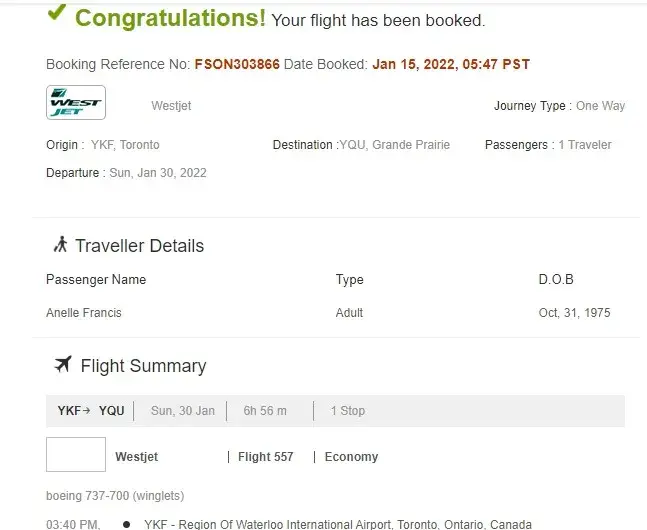Click the Flight 557 label

tap(266, 457)
